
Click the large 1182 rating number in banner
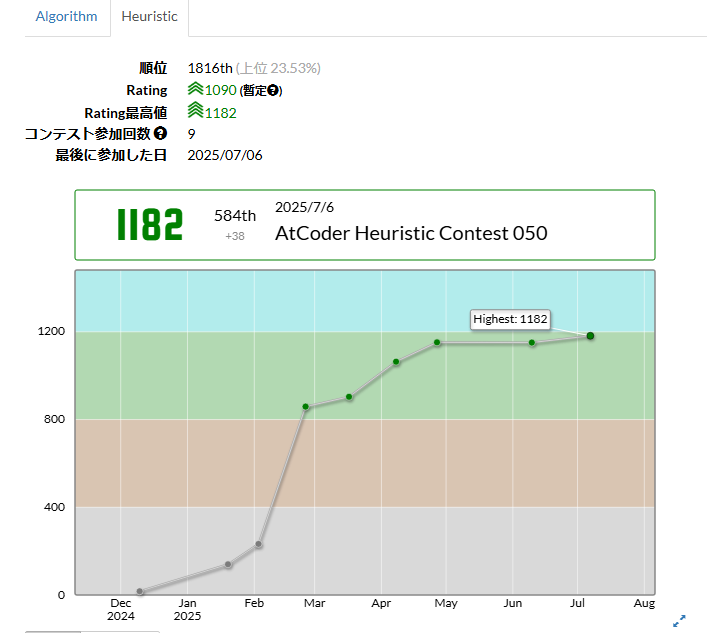150,224
